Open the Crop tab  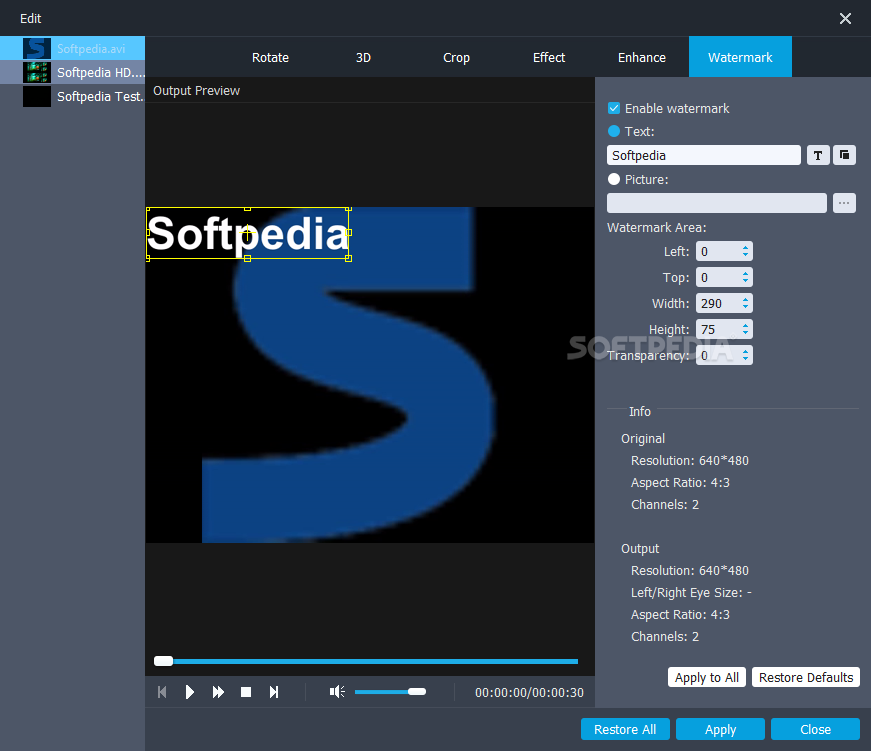tap(456, 57)
